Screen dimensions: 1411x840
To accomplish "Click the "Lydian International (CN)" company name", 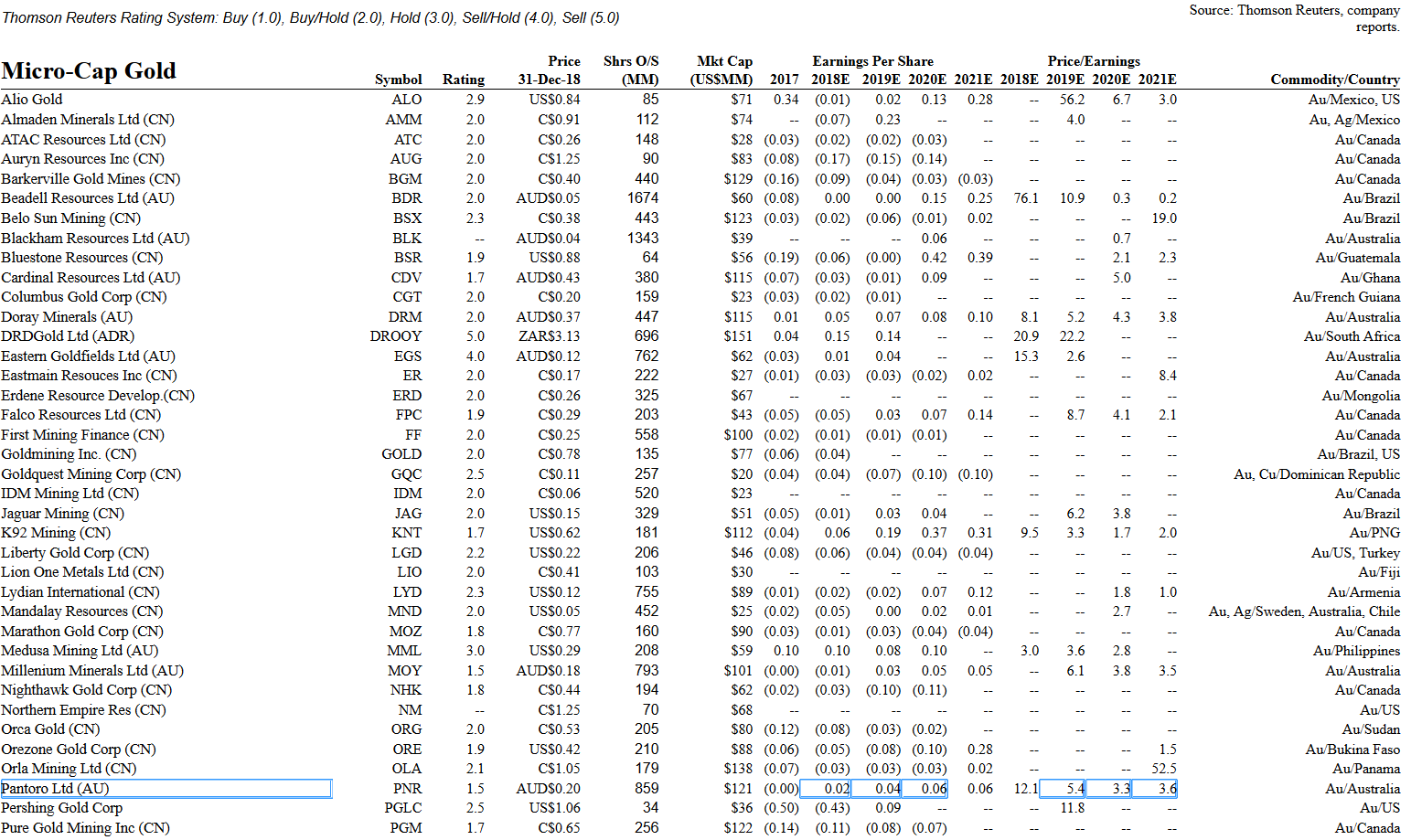I will coord(80,592).
